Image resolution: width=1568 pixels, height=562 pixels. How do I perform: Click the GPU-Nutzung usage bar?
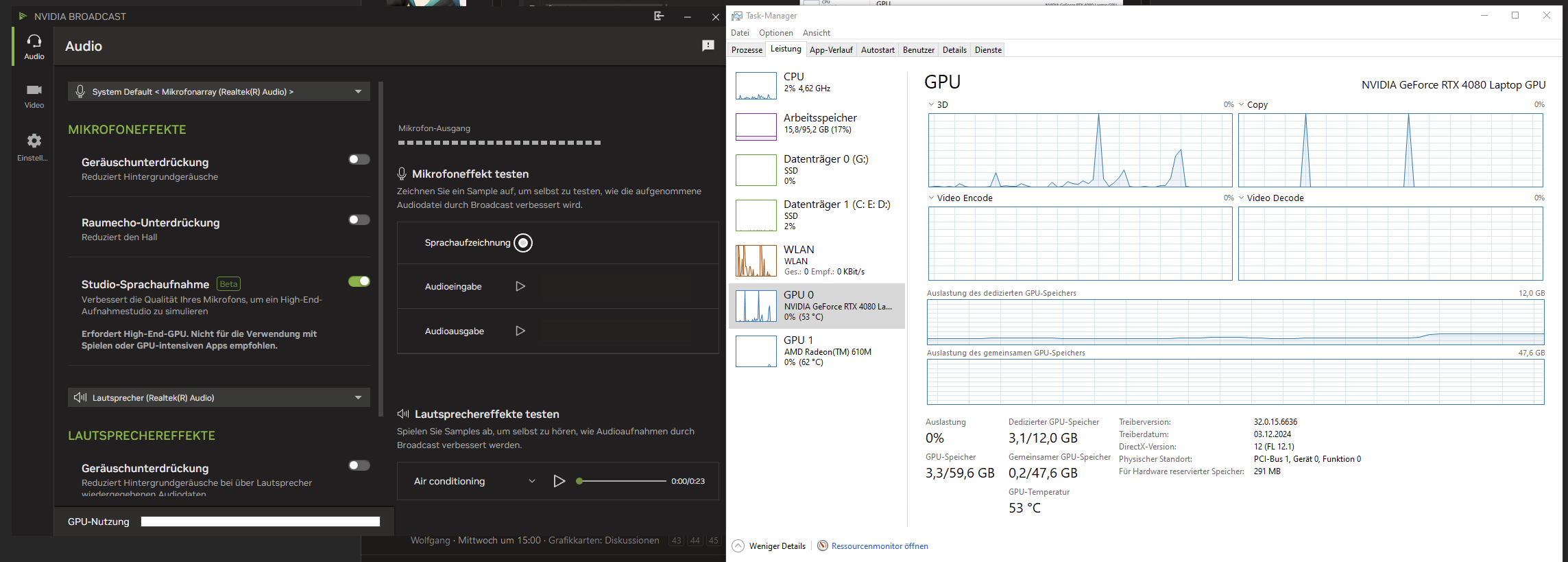coord(261,522)
